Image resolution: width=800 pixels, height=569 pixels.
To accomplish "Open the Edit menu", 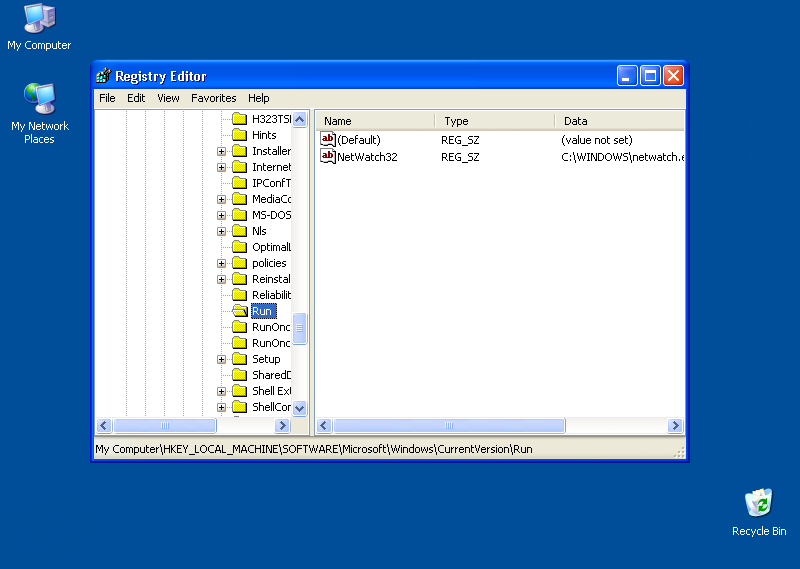I will pos(136,98).
